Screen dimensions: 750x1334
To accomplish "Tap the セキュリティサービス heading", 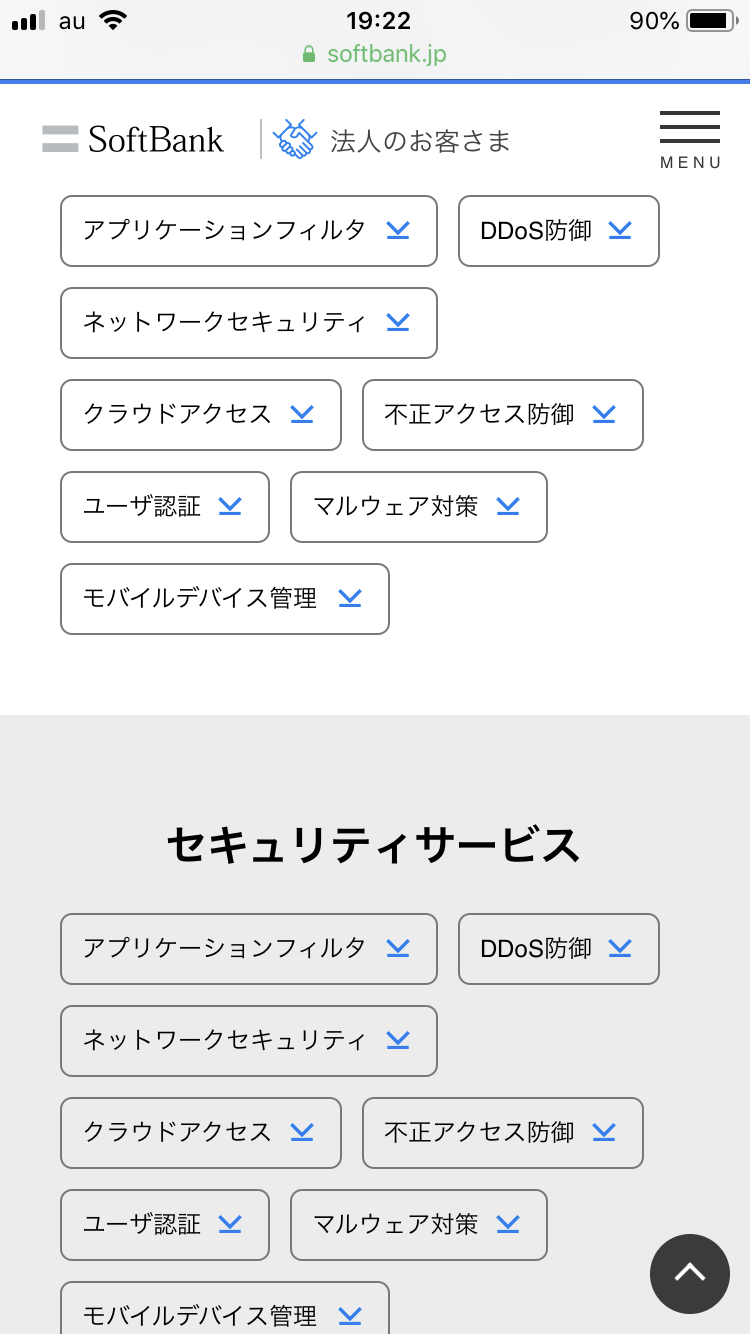I will click(x=373, y=845).
